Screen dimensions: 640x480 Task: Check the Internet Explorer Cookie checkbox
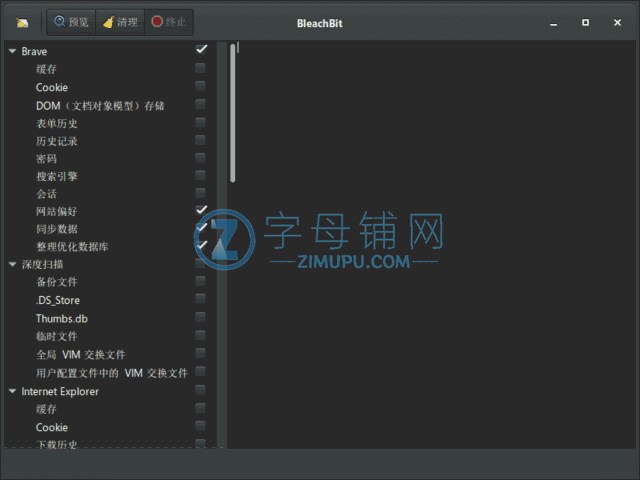pos(200,426)
